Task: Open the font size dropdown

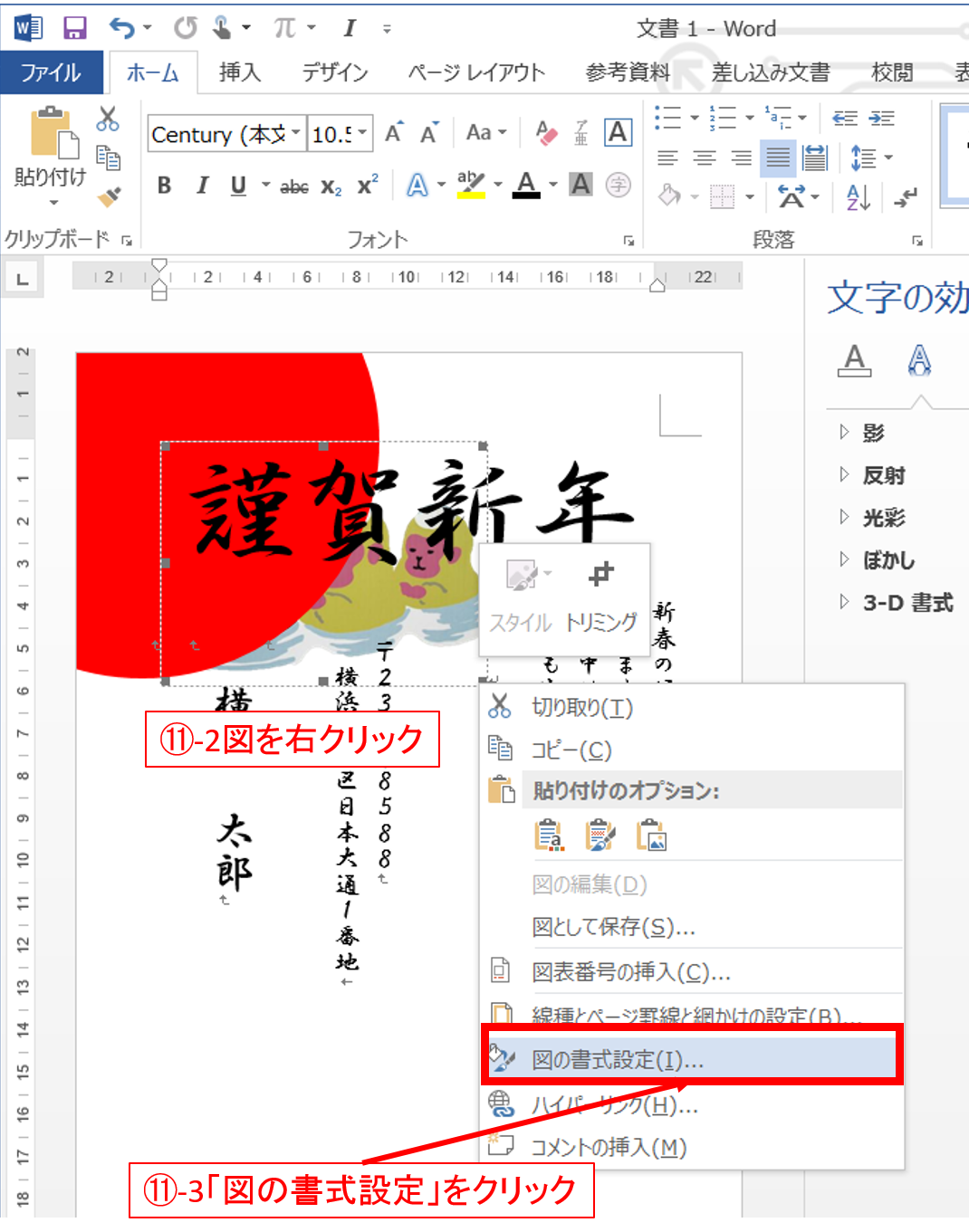Action: [x=362, y=134]
